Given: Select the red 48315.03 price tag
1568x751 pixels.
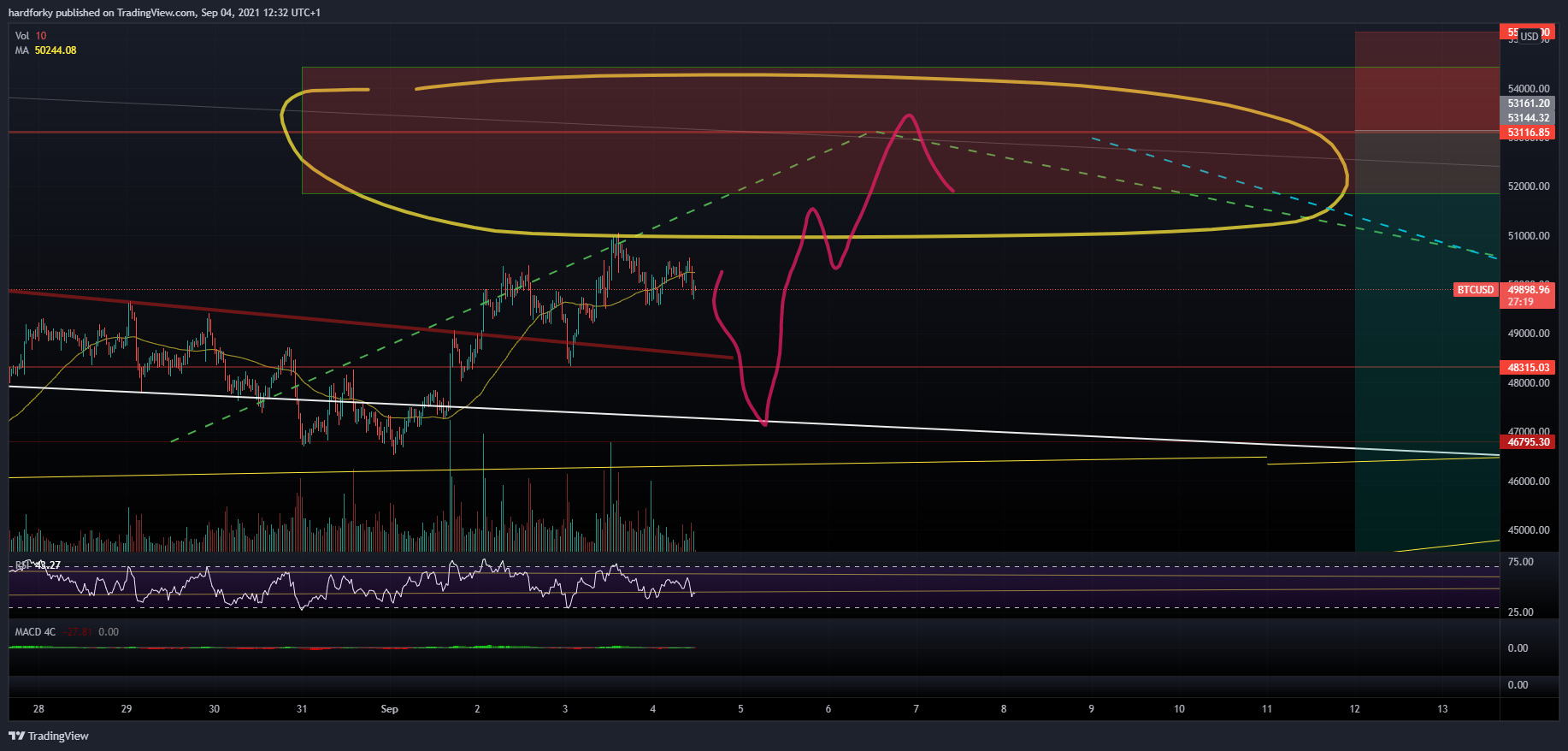Looking at the screenshot, I should 1528,368.
